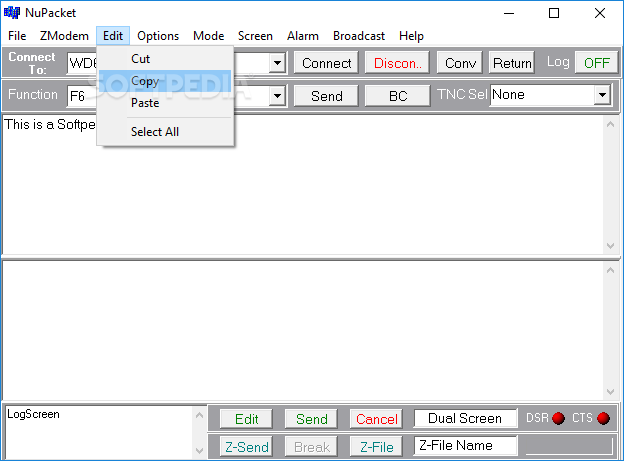Click the Send button beside Function
This screenshot has height=461, width=624.
[326, 96]
